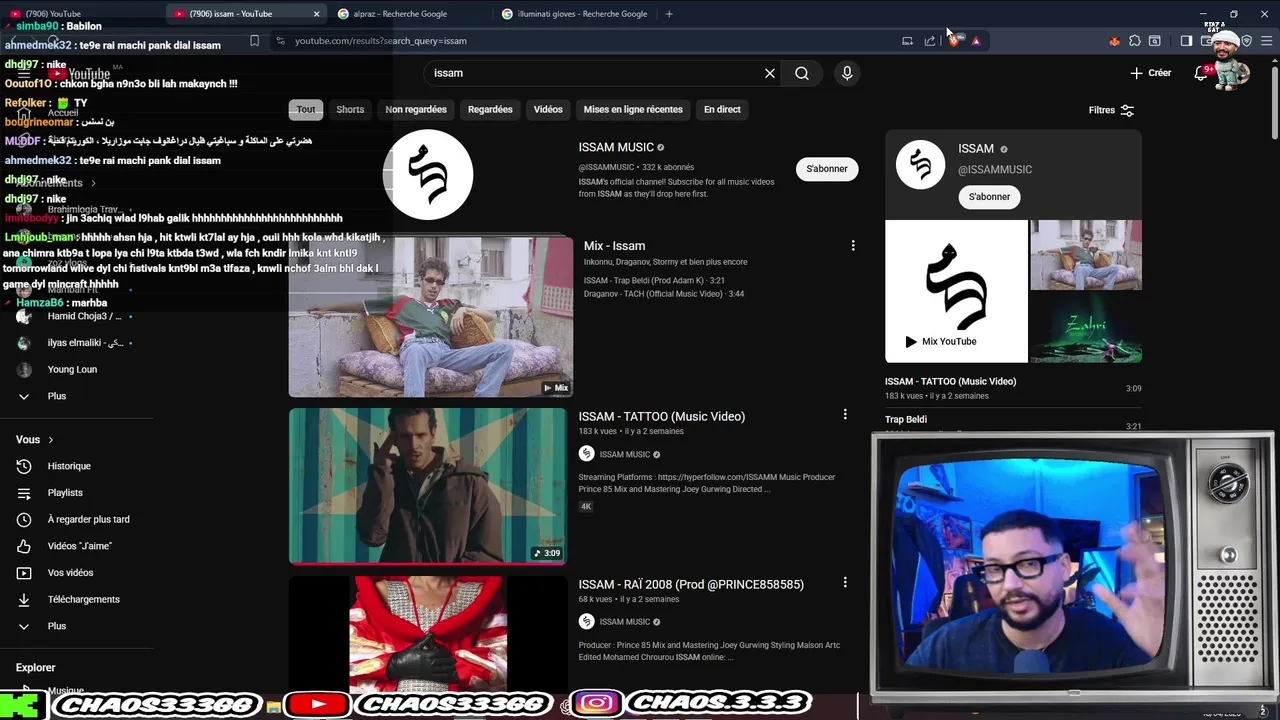The width and height of the screenshot is (1280, 720).
Task: Open the ISSAM MUSIC channel name link
Action: click(x=616, y=147)
